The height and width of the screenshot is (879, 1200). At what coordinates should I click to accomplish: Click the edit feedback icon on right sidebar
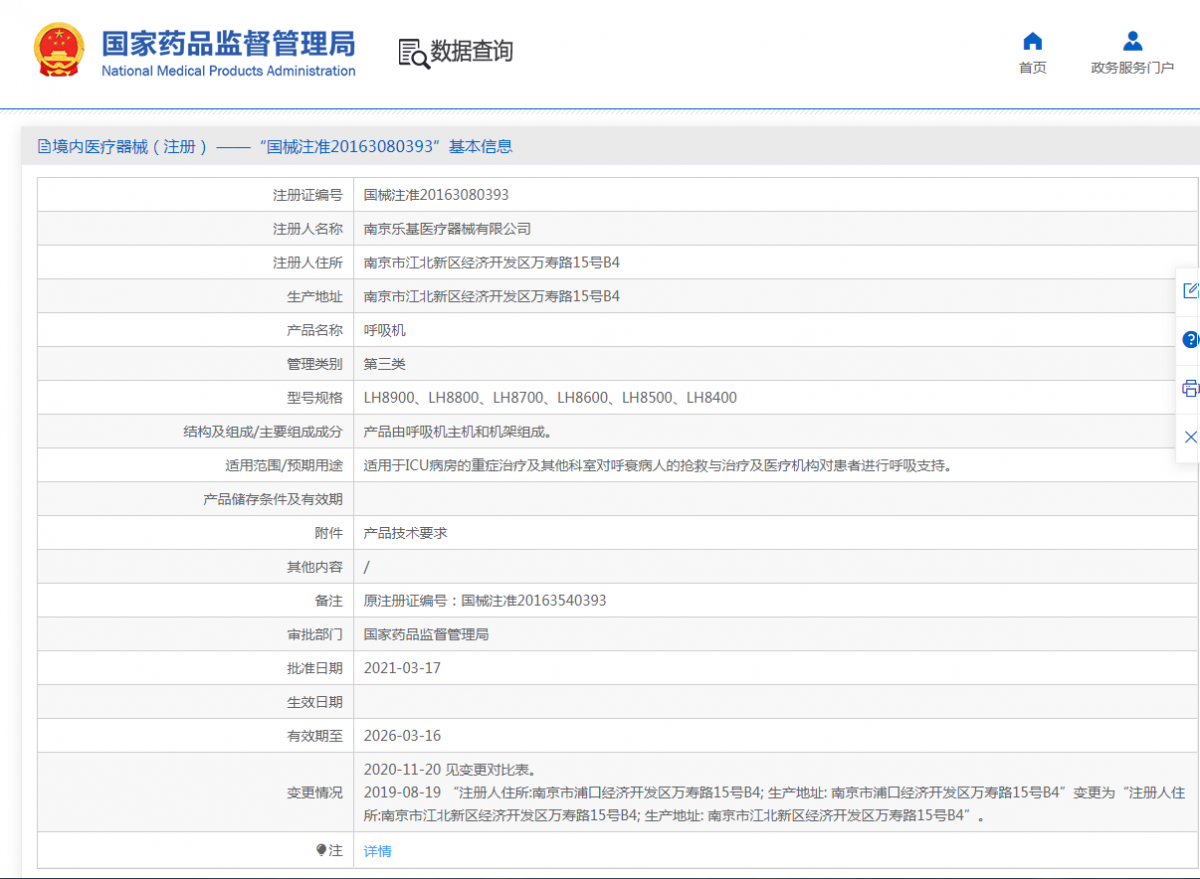(1190, 291)
